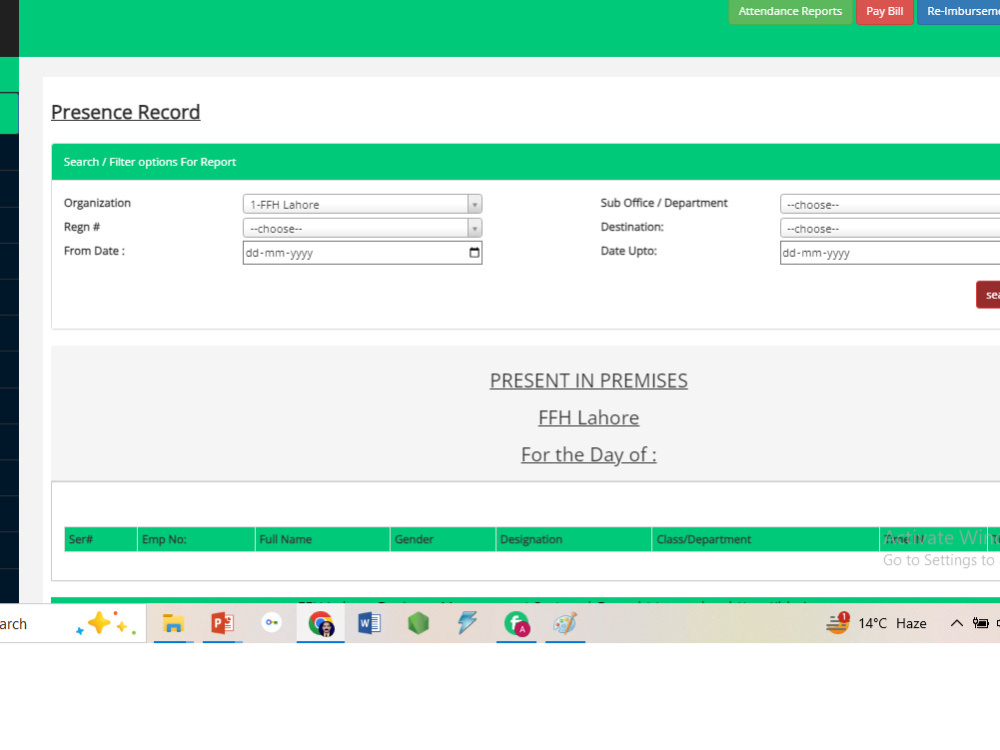Show hidden system tray icons

tap(957, 623)
